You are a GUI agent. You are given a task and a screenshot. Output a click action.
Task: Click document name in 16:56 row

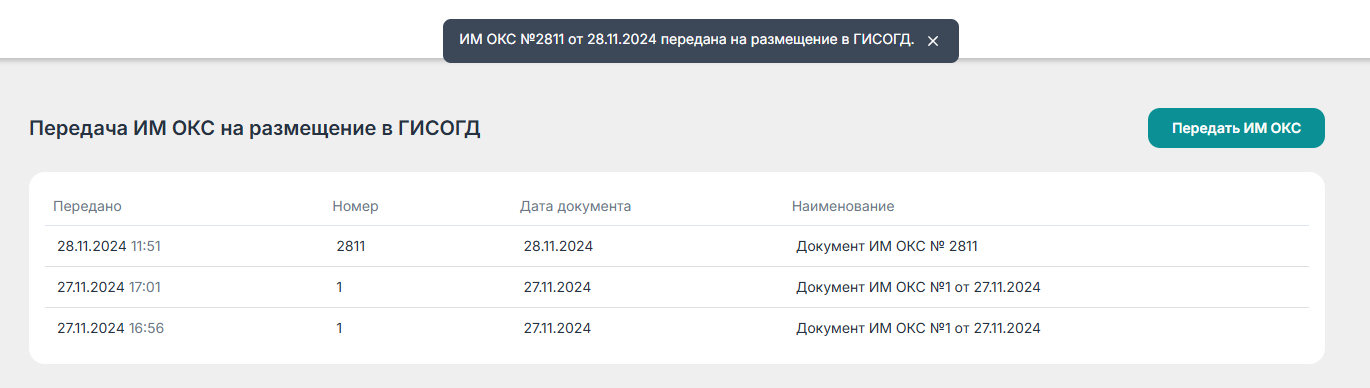coord(918,328)
